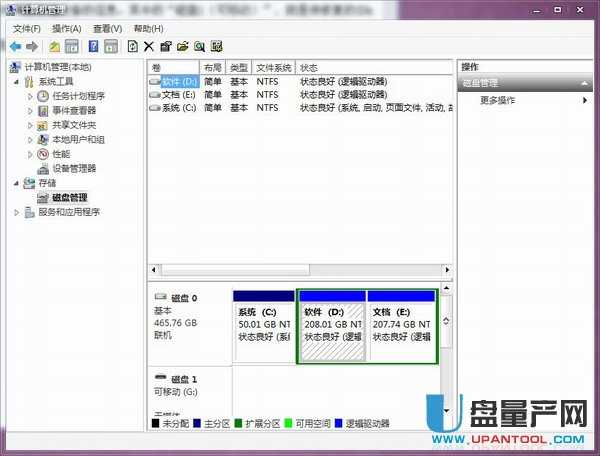Image resolution: width=600 pixels, height=456 pixels.
Task: Click the blue Help question mark icon
Action: coord(94,46)
